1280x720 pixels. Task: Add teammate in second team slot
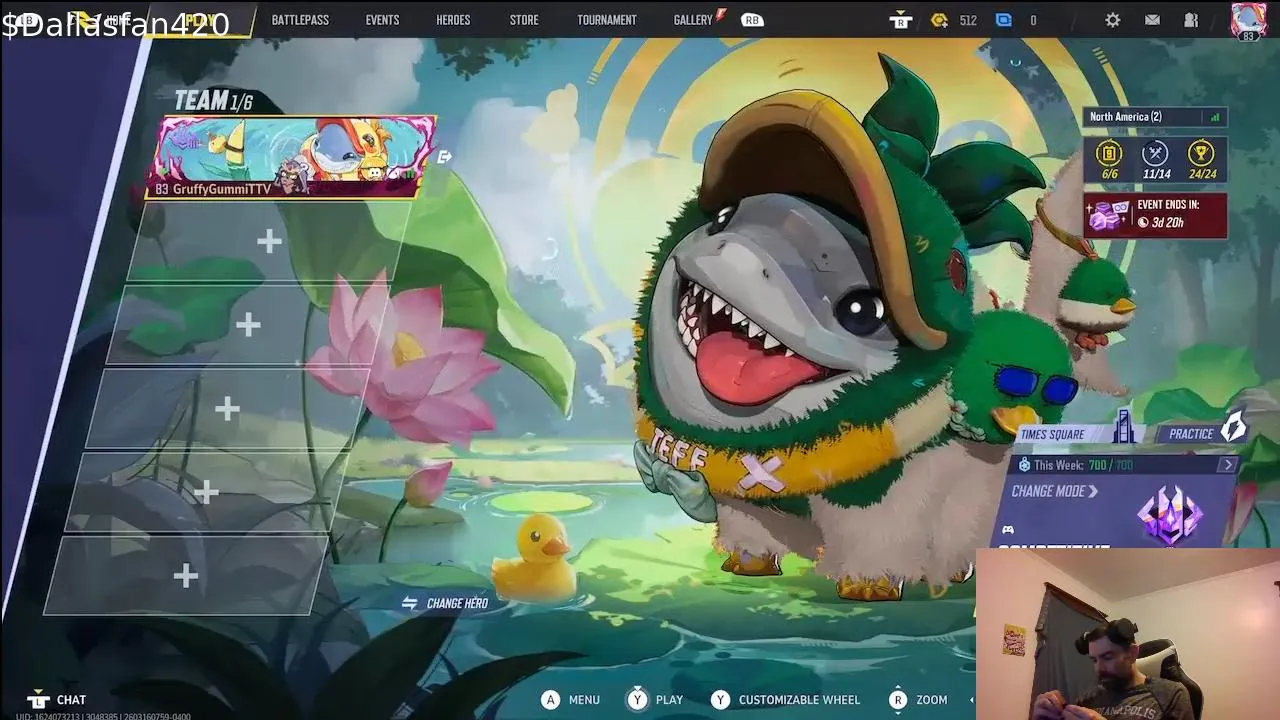268,242
